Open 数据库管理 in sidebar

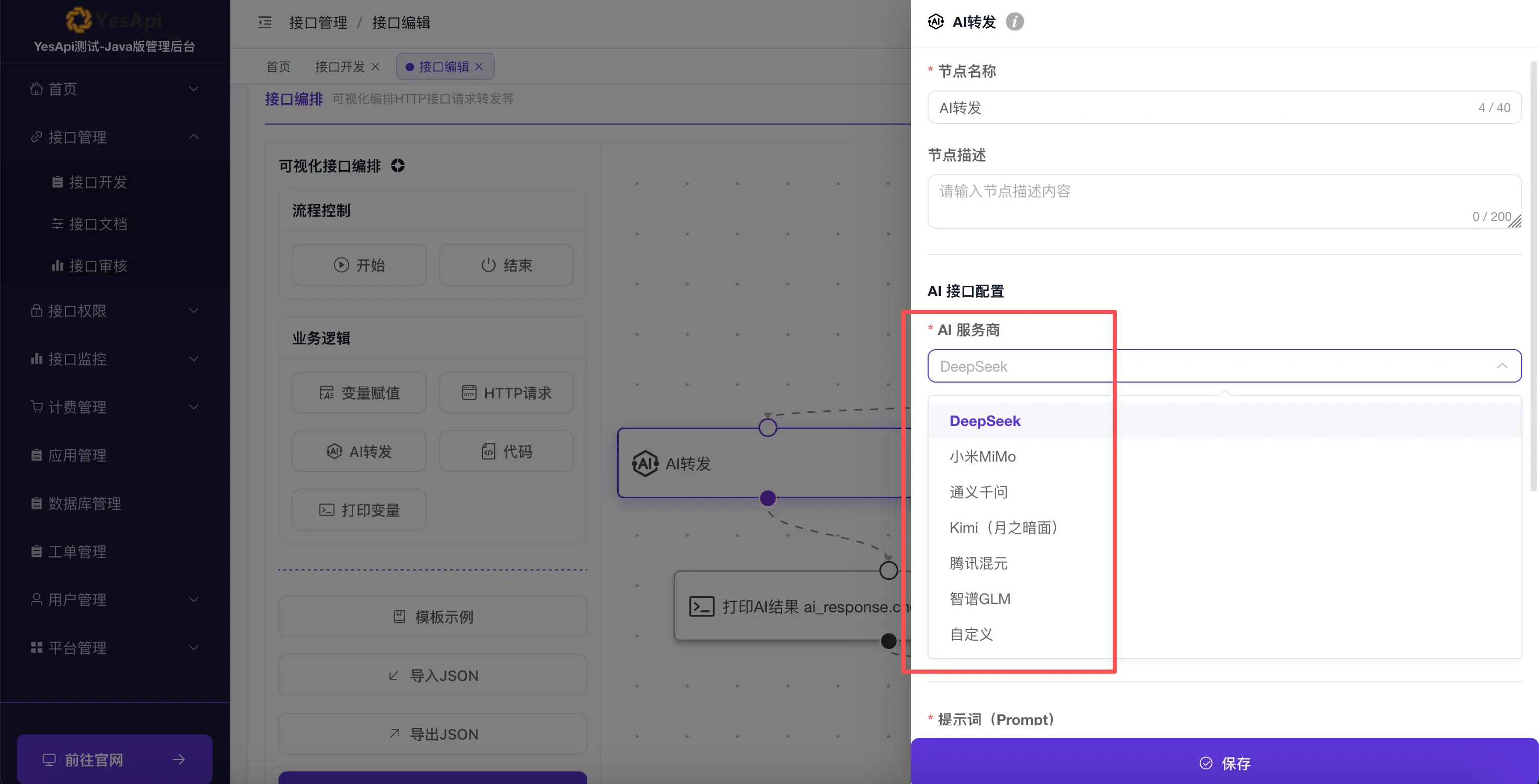point(115,503)
